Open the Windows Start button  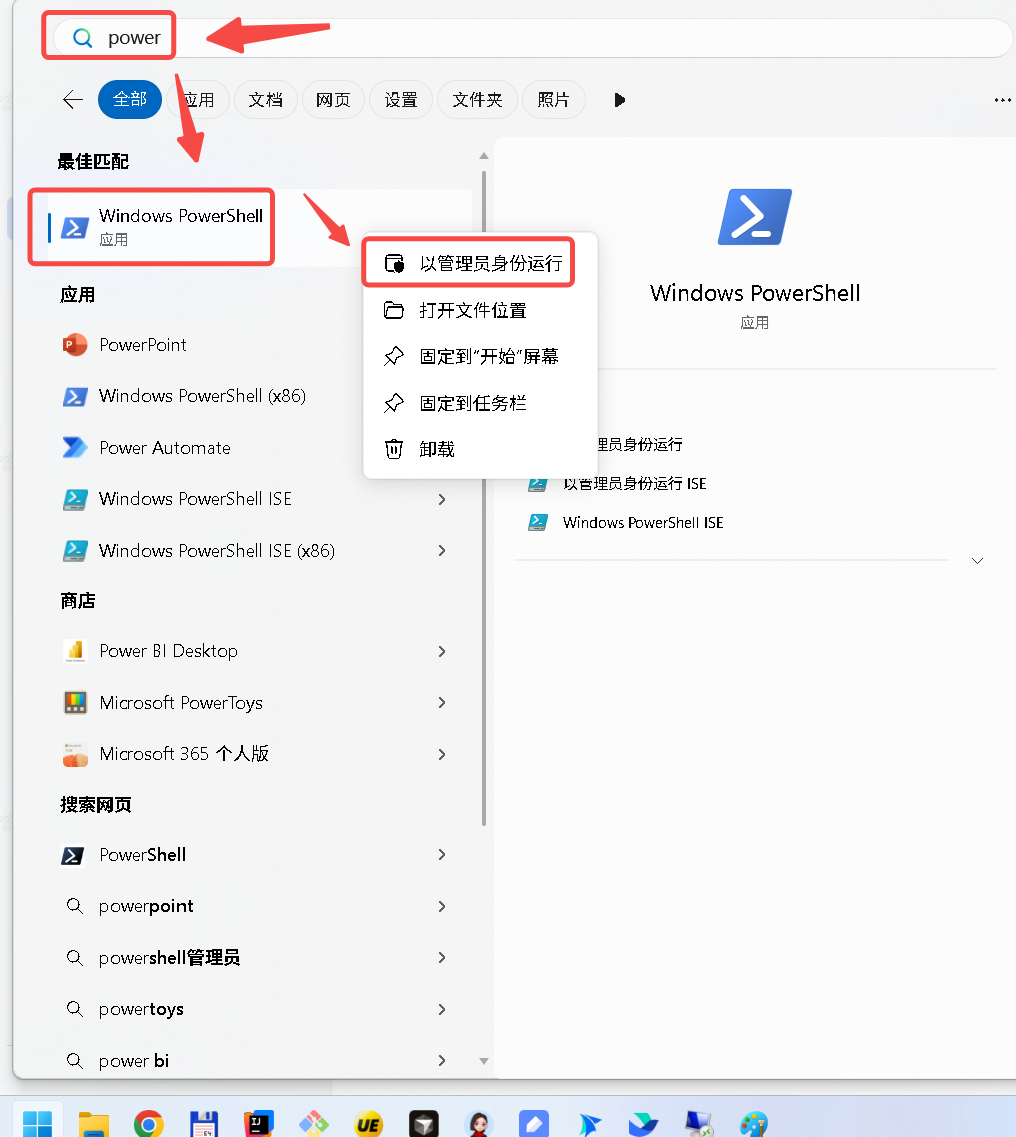click(38, 1124)
